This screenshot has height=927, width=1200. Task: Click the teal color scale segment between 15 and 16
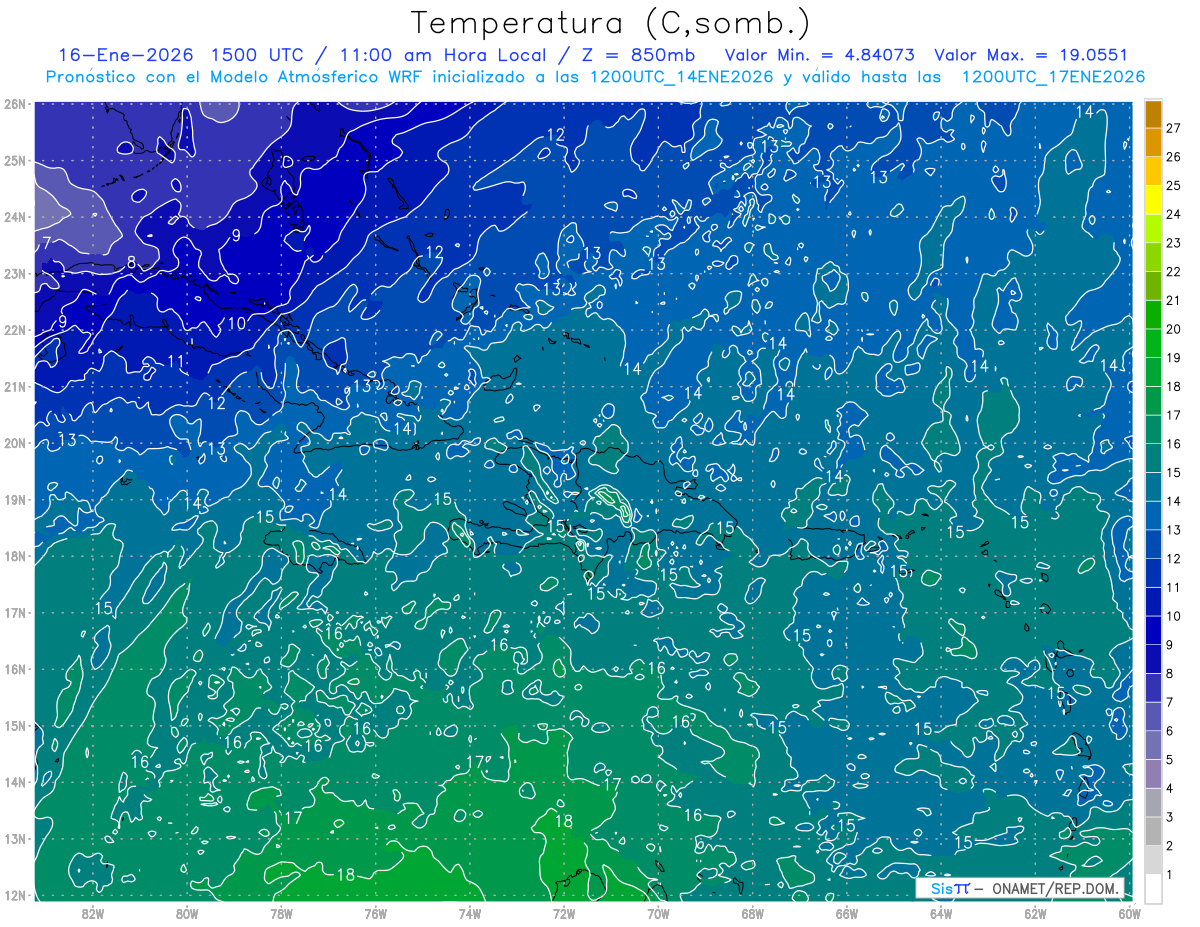[1153, 458]
